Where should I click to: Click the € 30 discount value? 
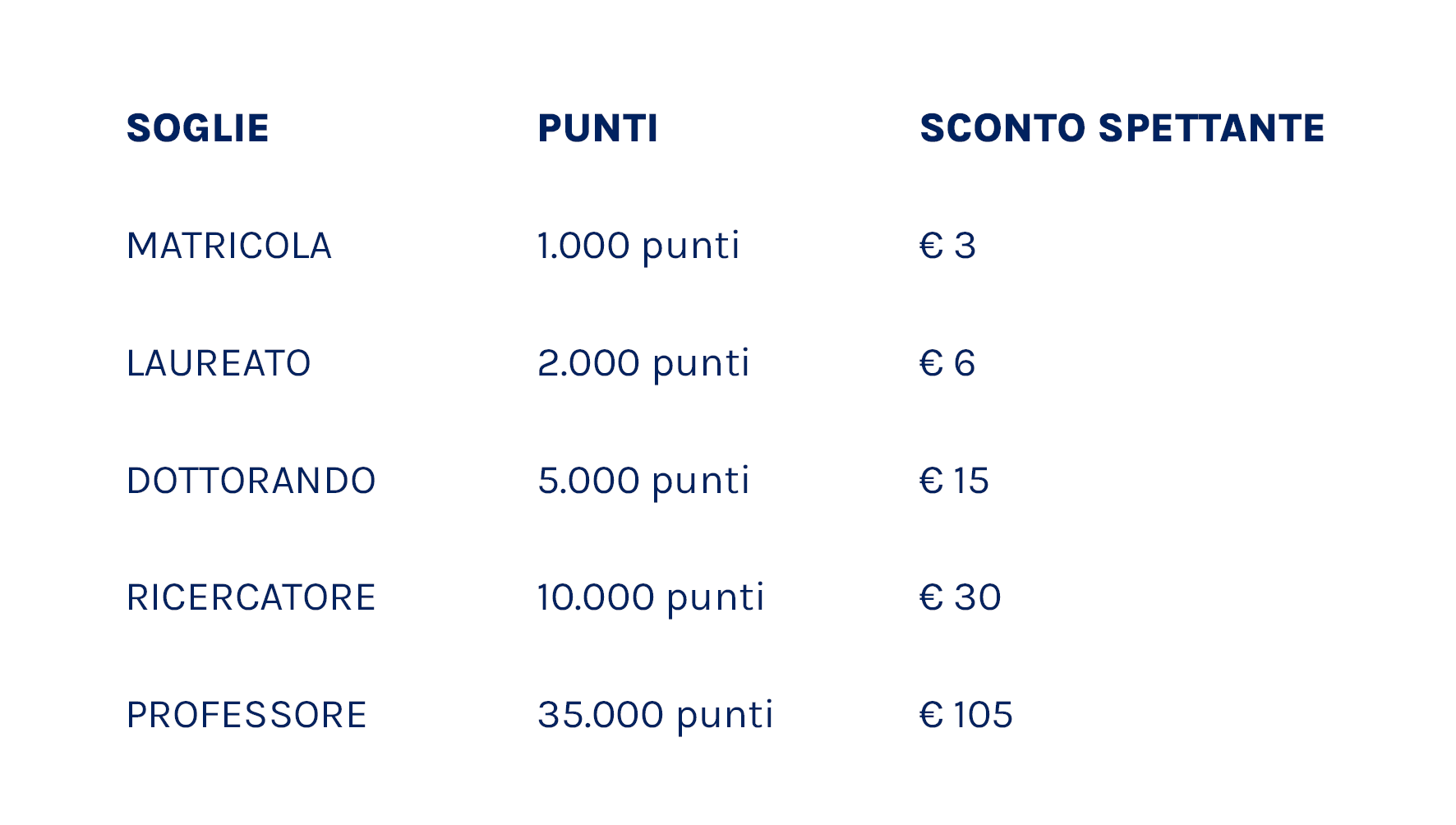[960, 597]
